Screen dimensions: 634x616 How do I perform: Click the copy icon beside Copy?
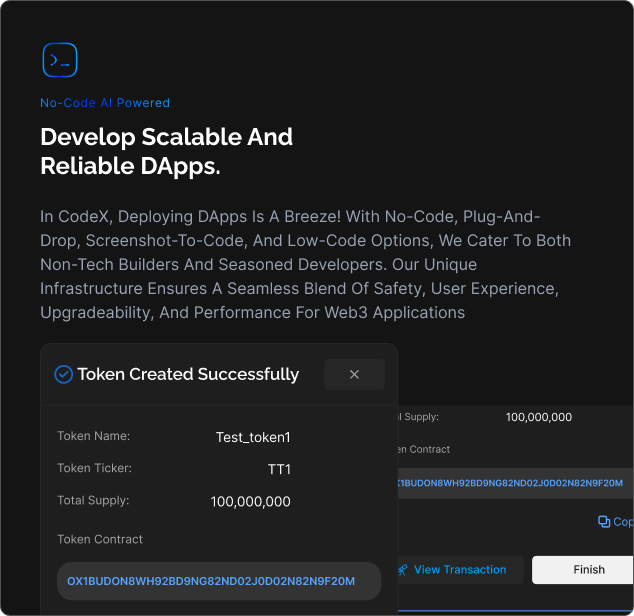[604, 522]
